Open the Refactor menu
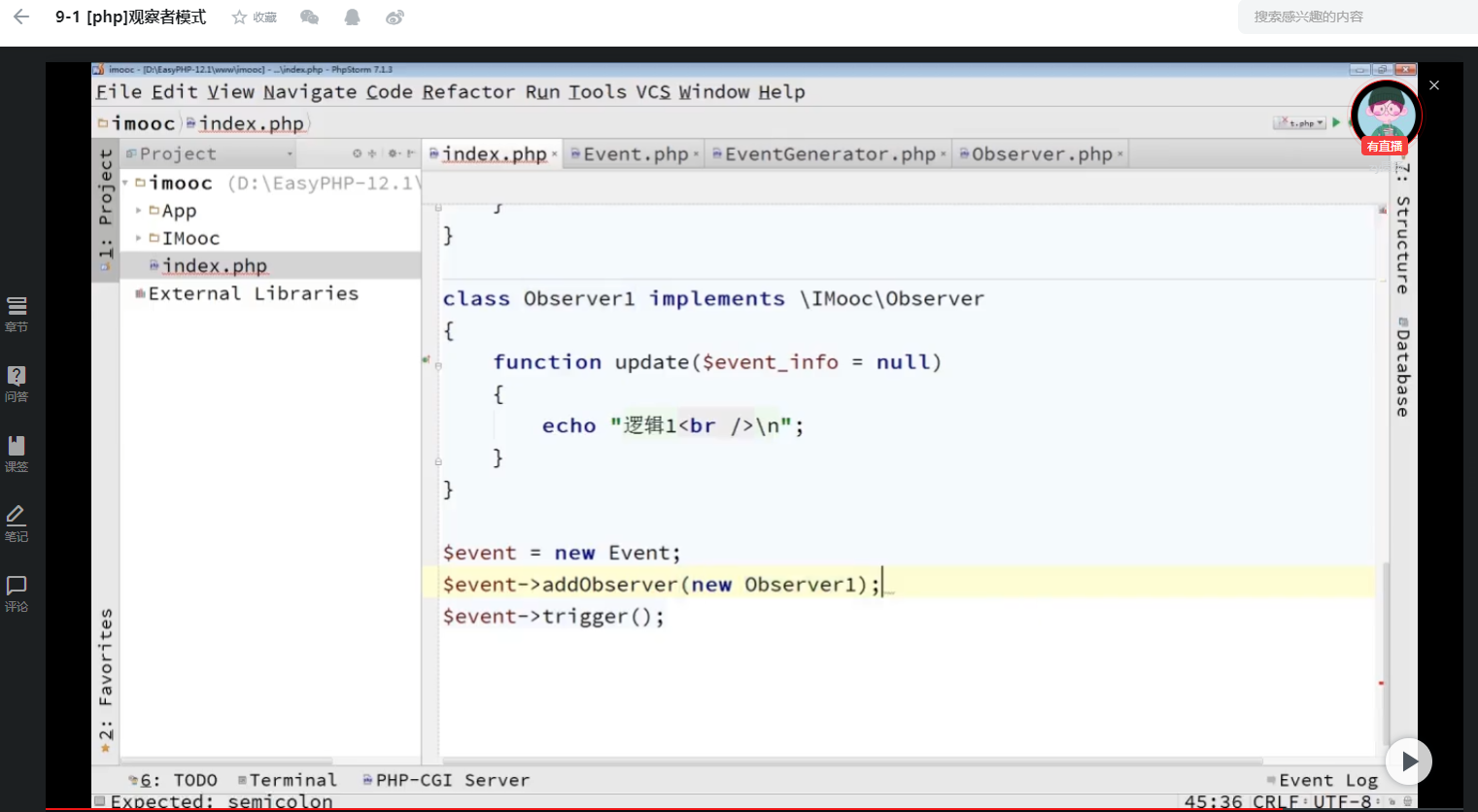The image size is (1478, 812). click(x=468, y=92)
